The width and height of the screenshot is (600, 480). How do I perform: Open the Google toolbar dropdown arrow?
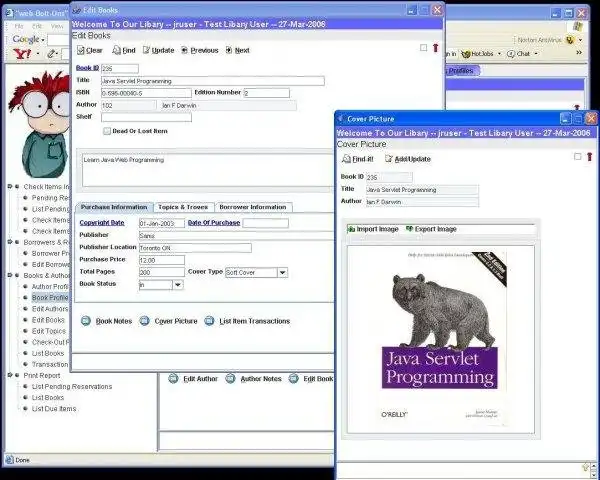tap(43, 40)
